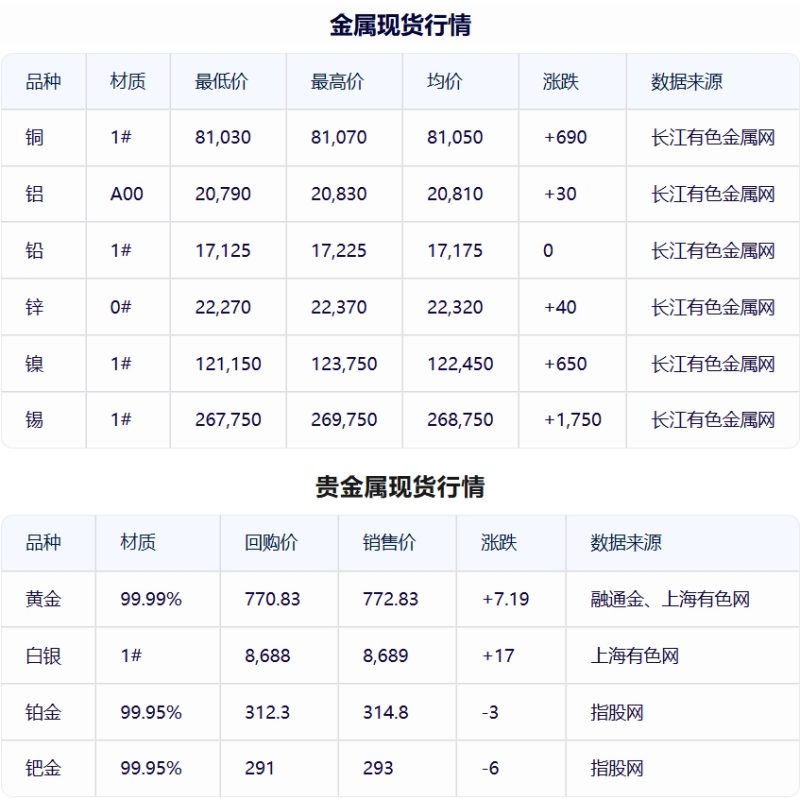Click the 长江有色金属网 source in 锌 row
The width and height of the screenshot is (800, 799).
pyautogui.click(x=713, y=307)
